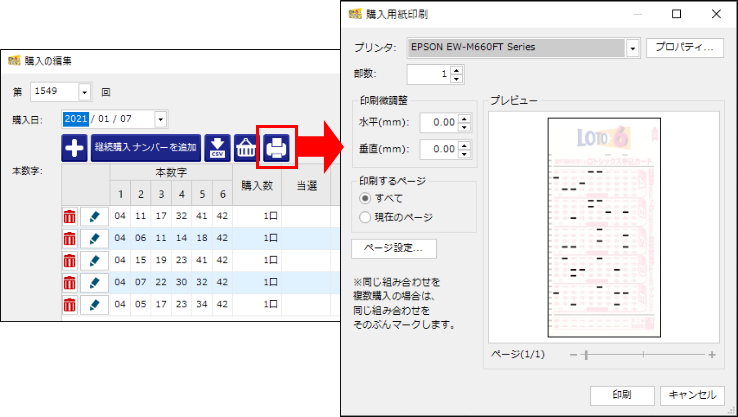This screenshot has height=417, width=738.
Task: Edit the row 04 05 17 23 34 42
Action: pyautogui.click(x=95, y=305)
